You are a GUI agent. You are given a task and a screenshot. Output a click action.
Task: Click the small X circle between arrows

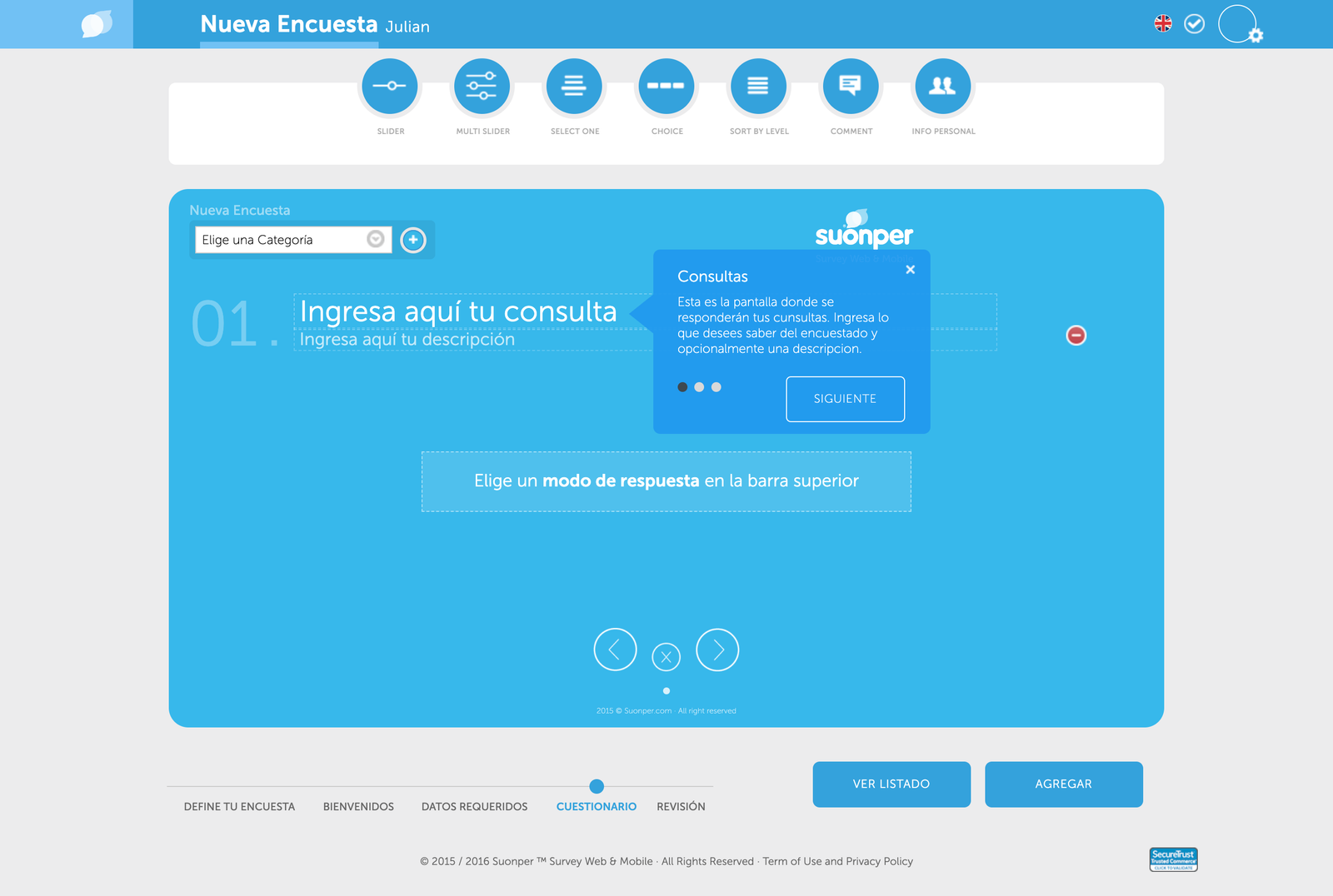[666, 657]
